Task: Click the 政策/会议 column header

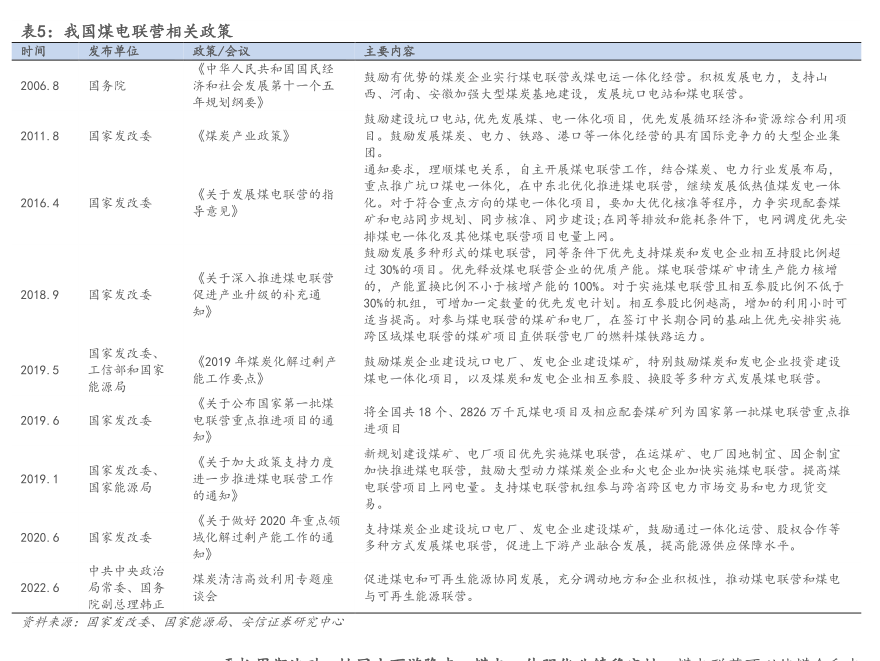Action: pos(221,50)
